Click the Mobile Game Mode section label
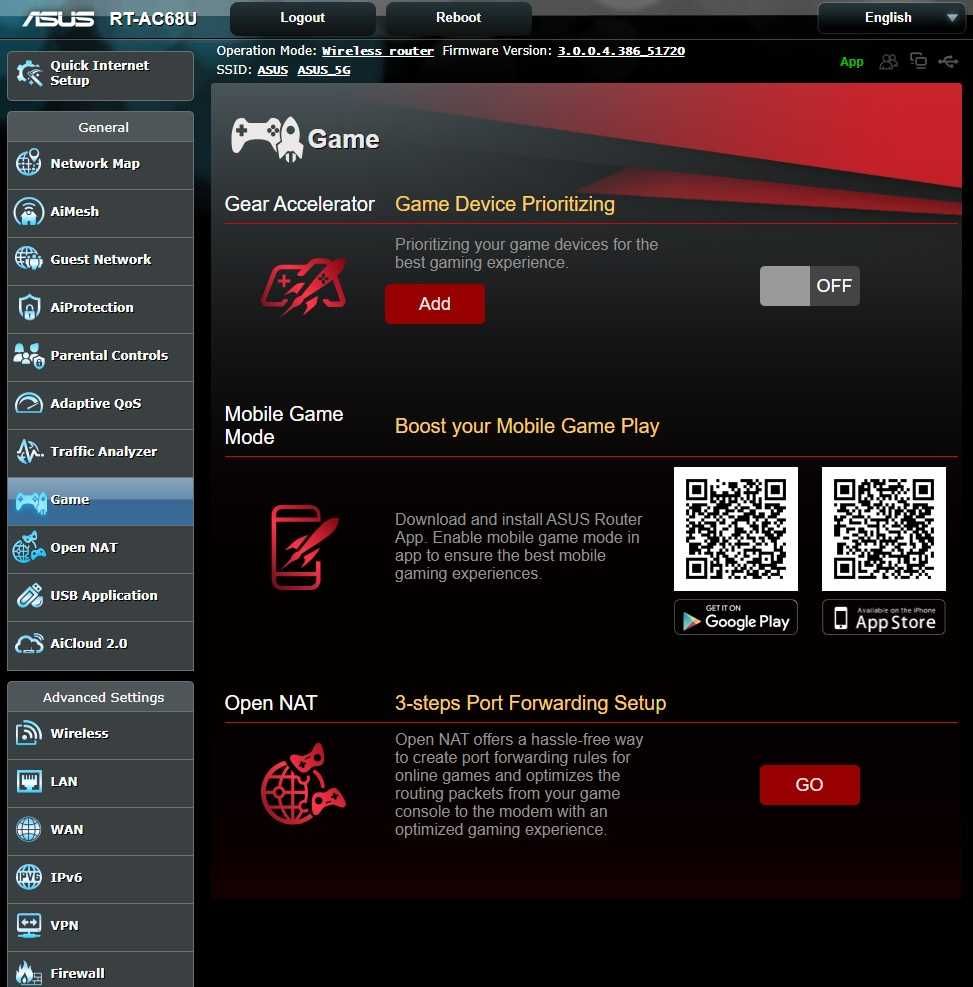This screenshot has height=987, width=973. coord(284,426)
